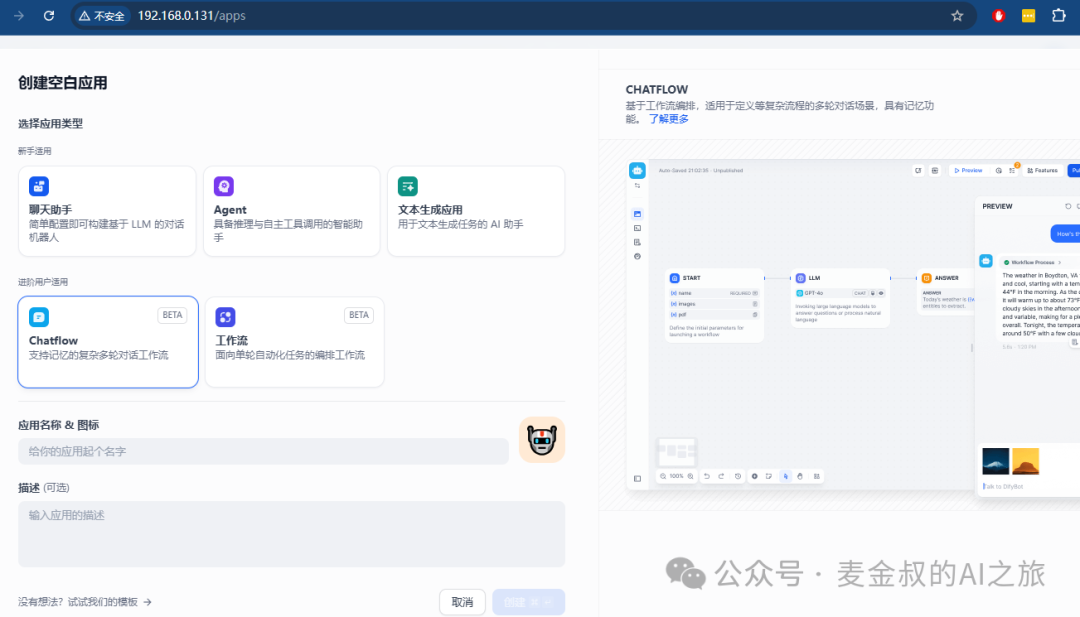Click the blue robot app icon in preview sidebar

[637, 170]
